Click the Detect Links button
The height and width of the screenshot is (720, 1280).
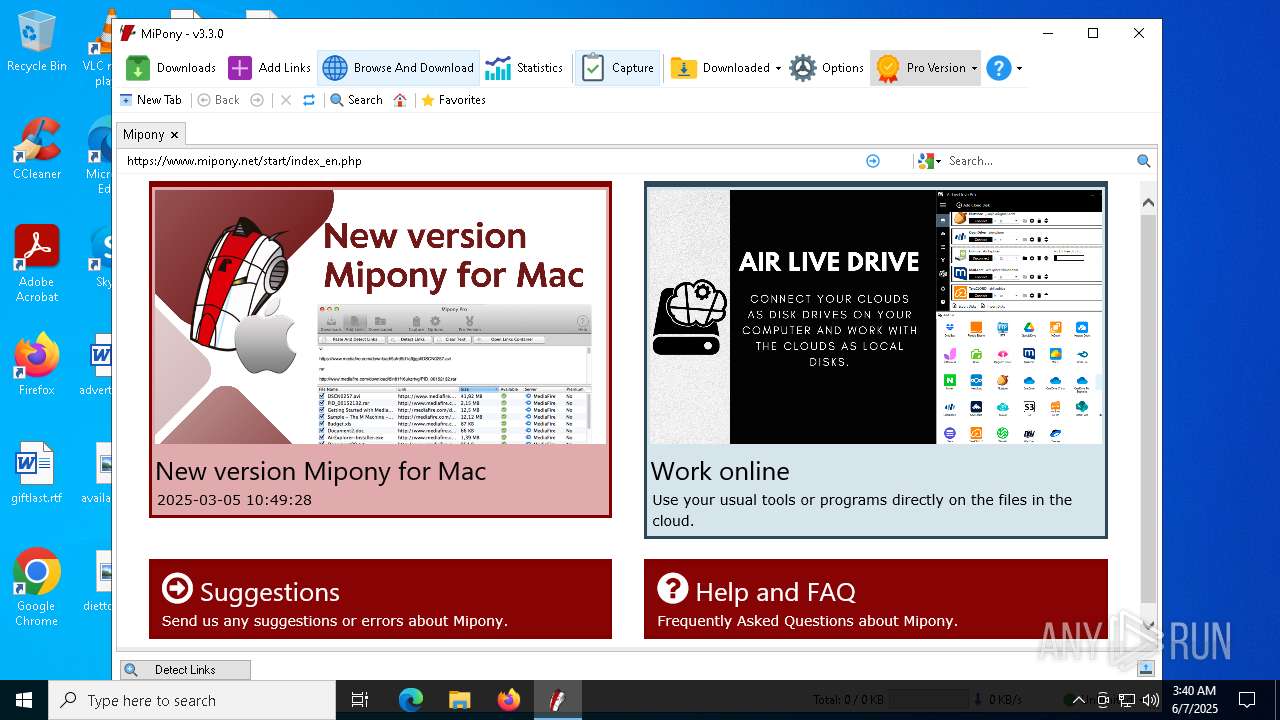185,670
